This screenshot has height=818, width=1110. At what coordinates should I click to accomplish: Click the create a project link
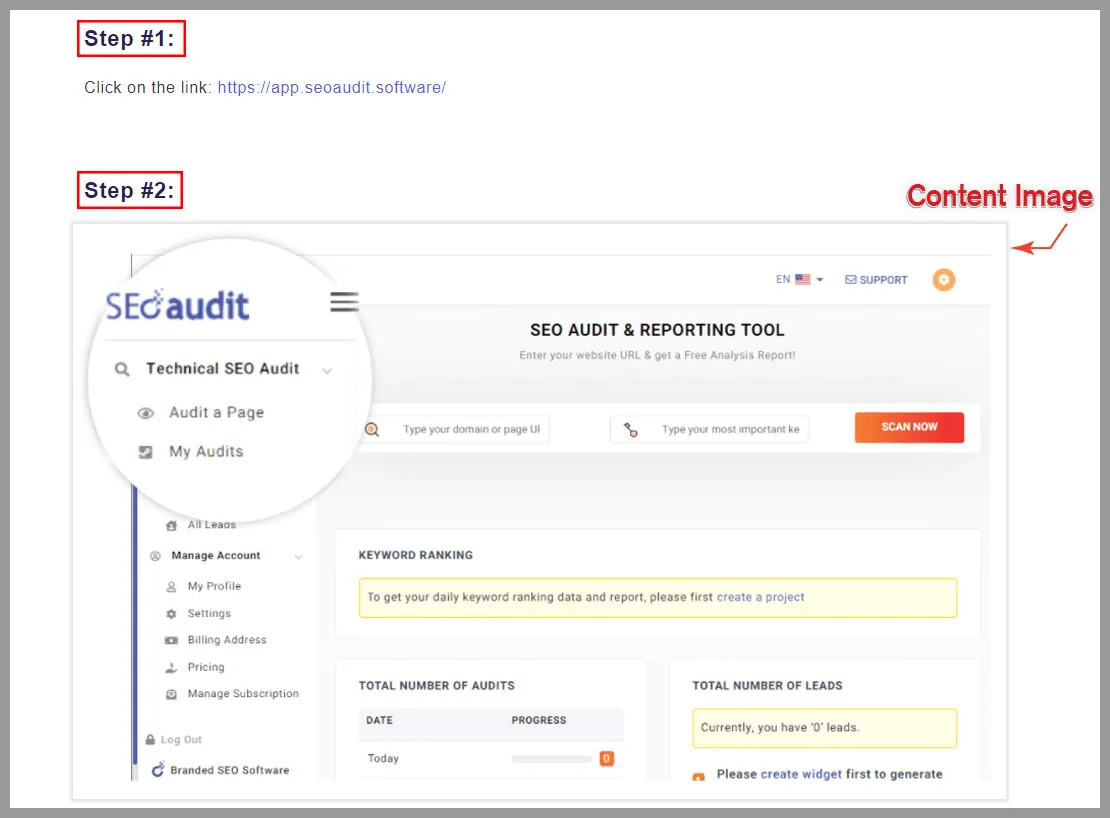[760, 597]
